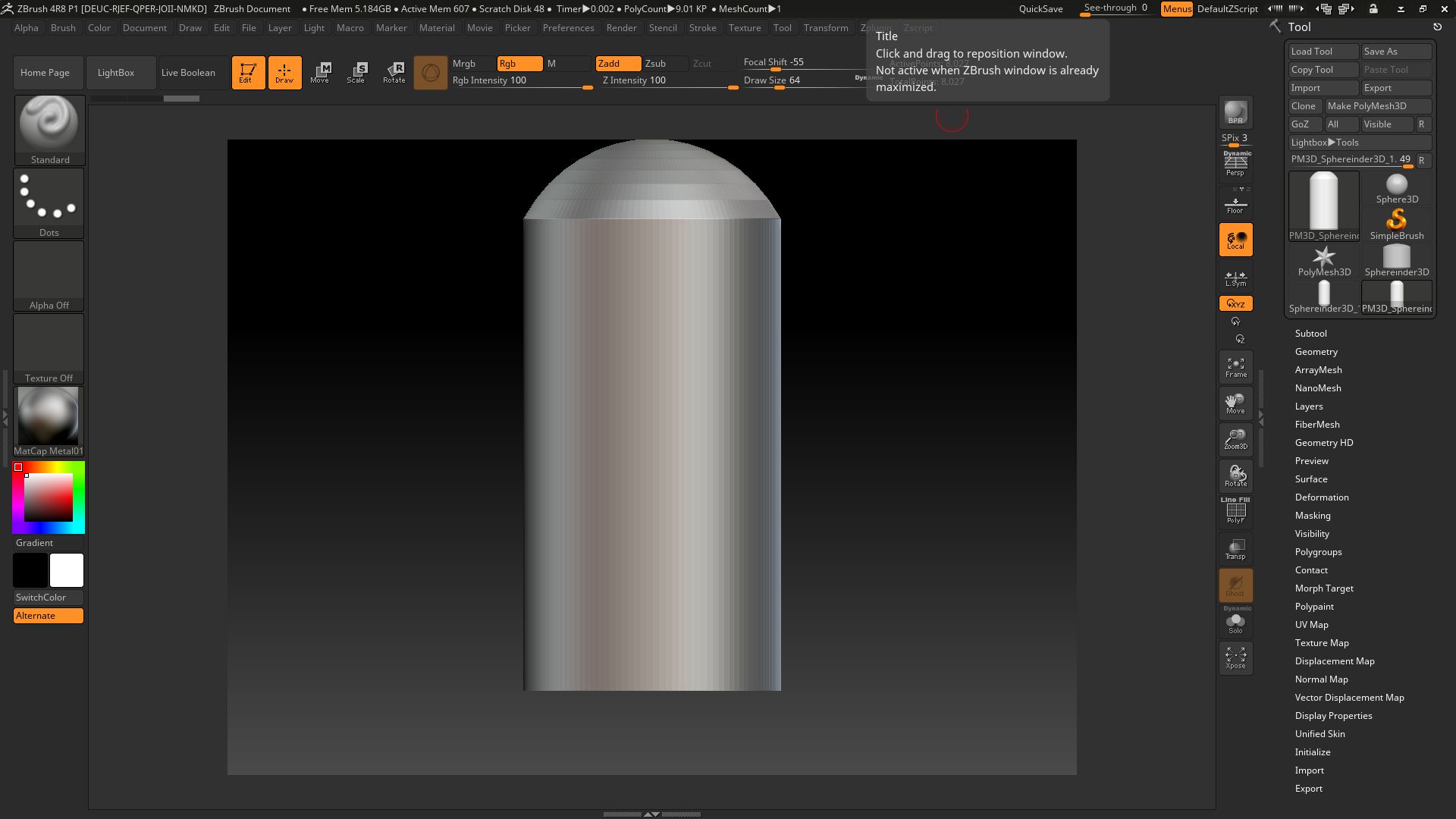Toggle Transp transparency icon

(1235, 549)
